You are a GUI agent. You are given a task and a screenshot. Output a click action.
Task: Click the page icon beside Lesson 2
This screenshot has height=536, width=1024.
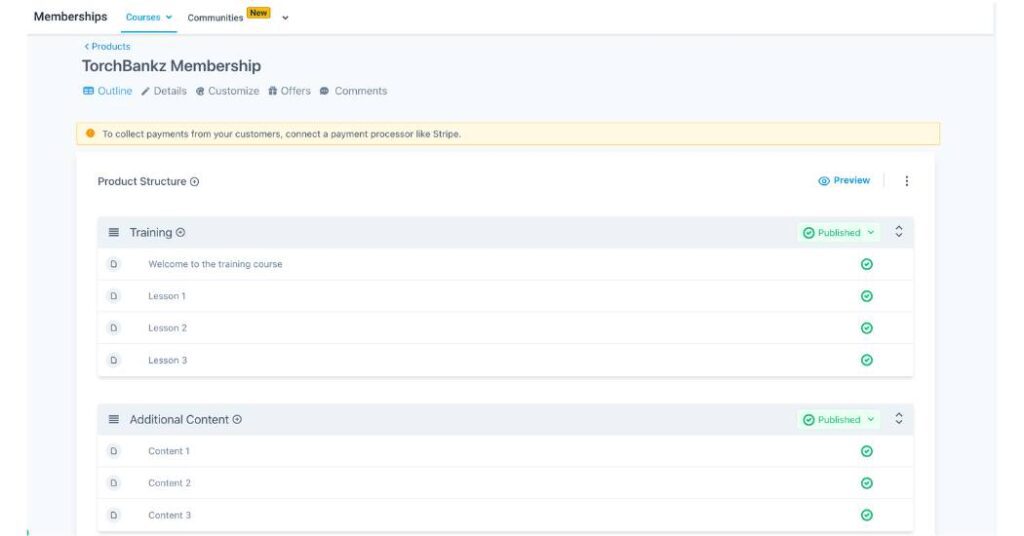point(114,328)
